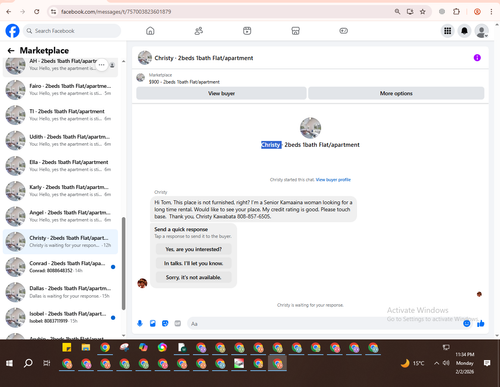Click the listing thumbnail in chat center

pyautogui.click(x=310, y=128)
